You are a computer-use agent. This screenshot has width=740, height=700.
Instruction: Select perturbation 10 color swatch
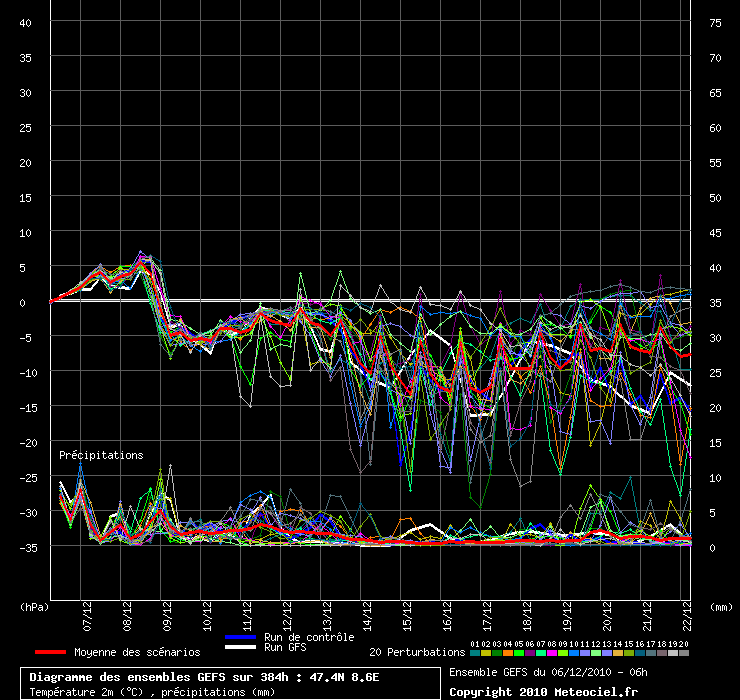574,652
